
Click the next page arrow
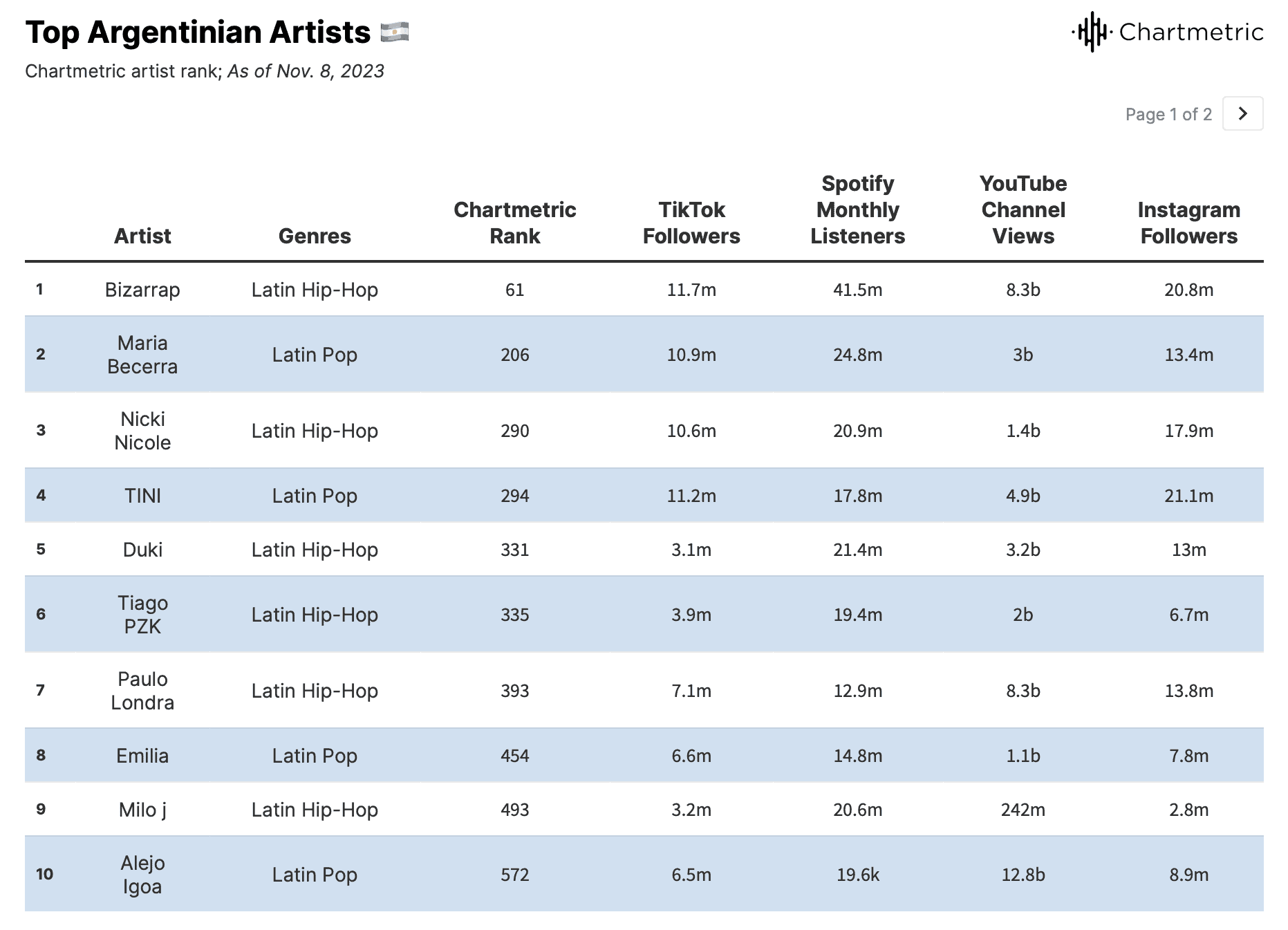coord(1242,113)
